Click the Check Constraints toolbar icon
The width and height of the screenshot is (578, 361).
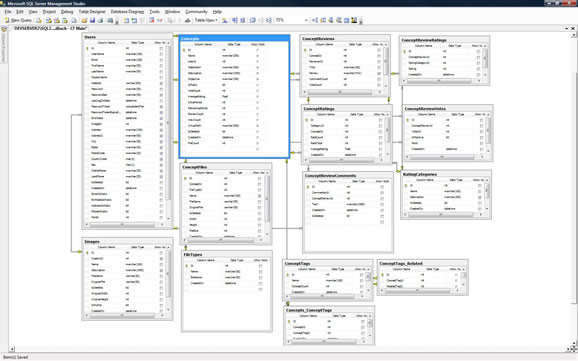click(346, 20)
